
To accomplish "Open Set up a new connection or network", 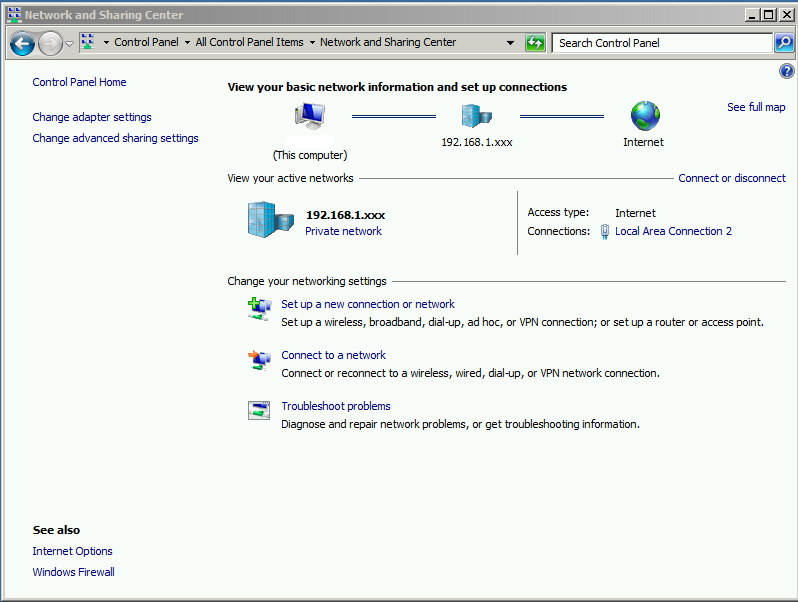I will (x=368, y=304).
